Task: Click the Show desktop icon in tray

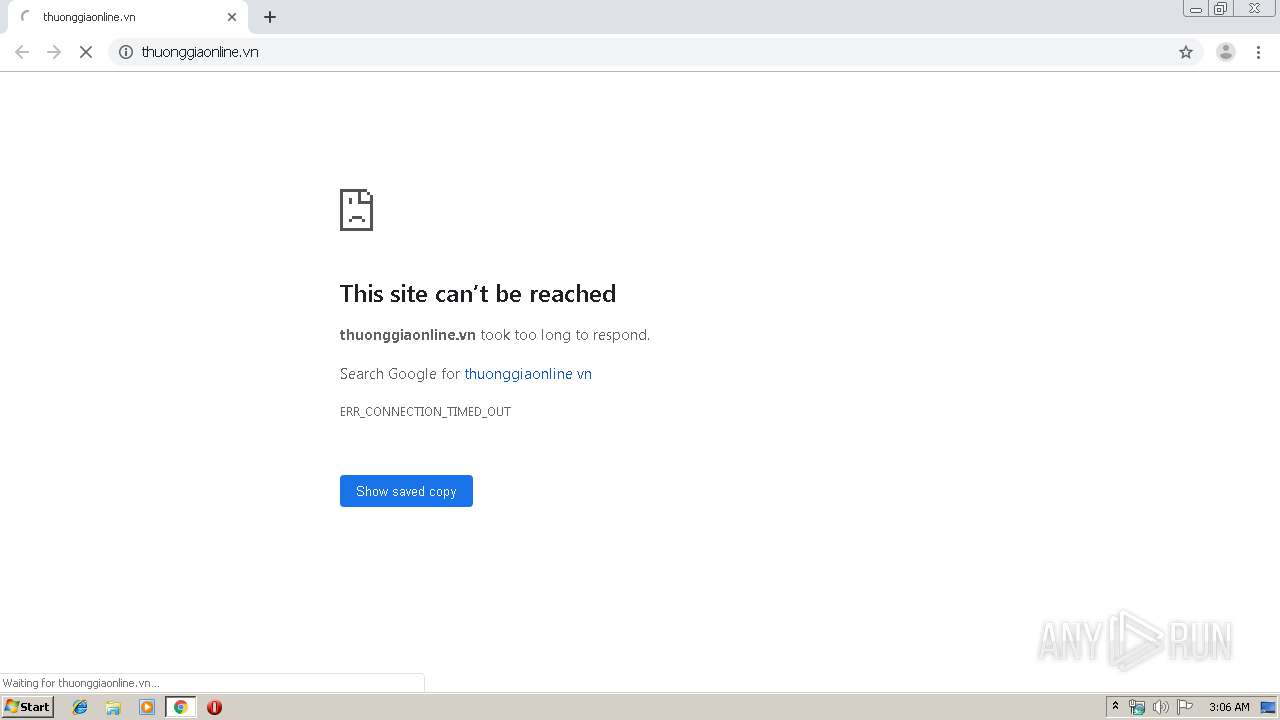Action: pyautogui.click(x=1268, y=707)
